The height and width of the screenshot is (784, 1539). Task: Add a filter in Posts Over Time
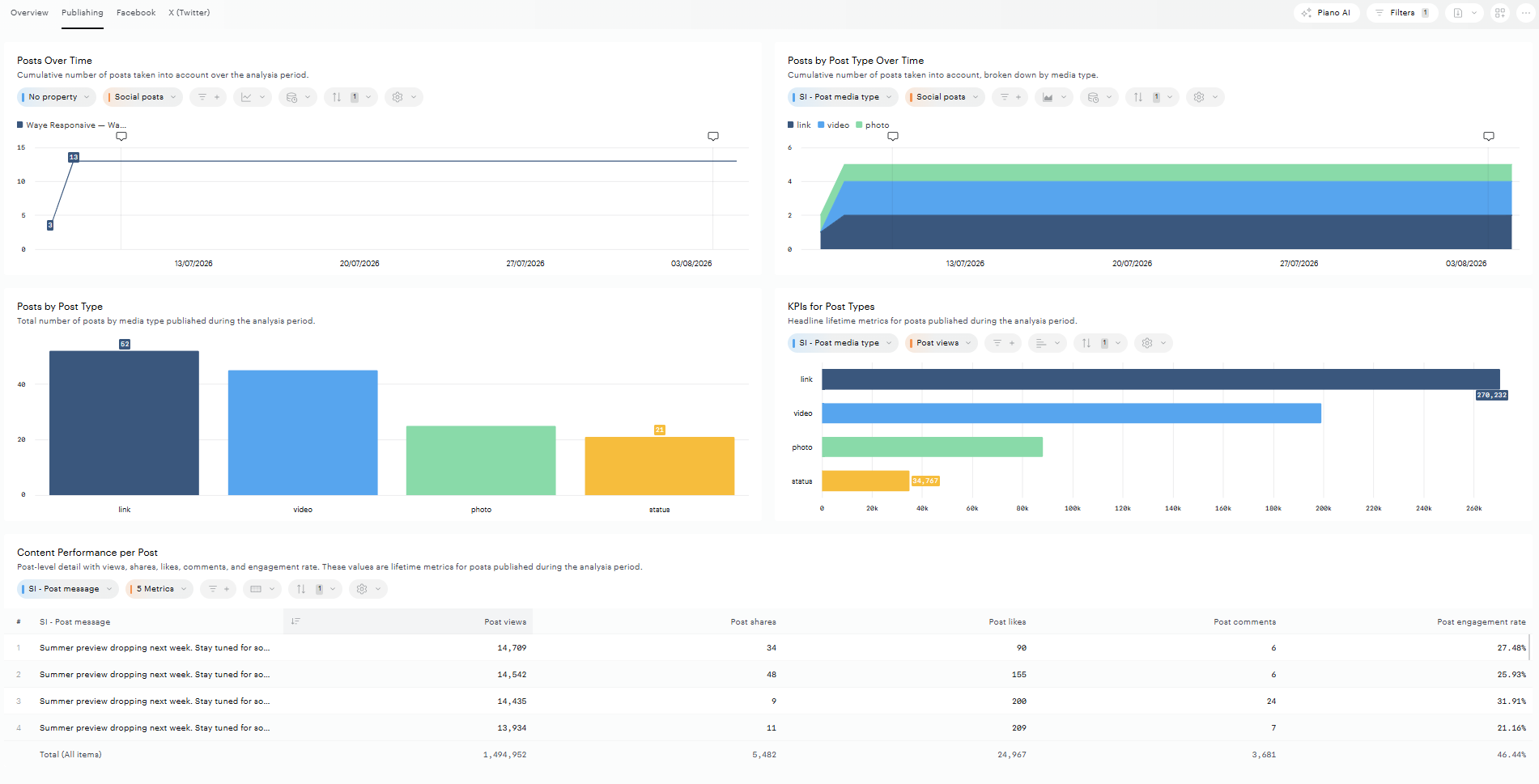209,97
